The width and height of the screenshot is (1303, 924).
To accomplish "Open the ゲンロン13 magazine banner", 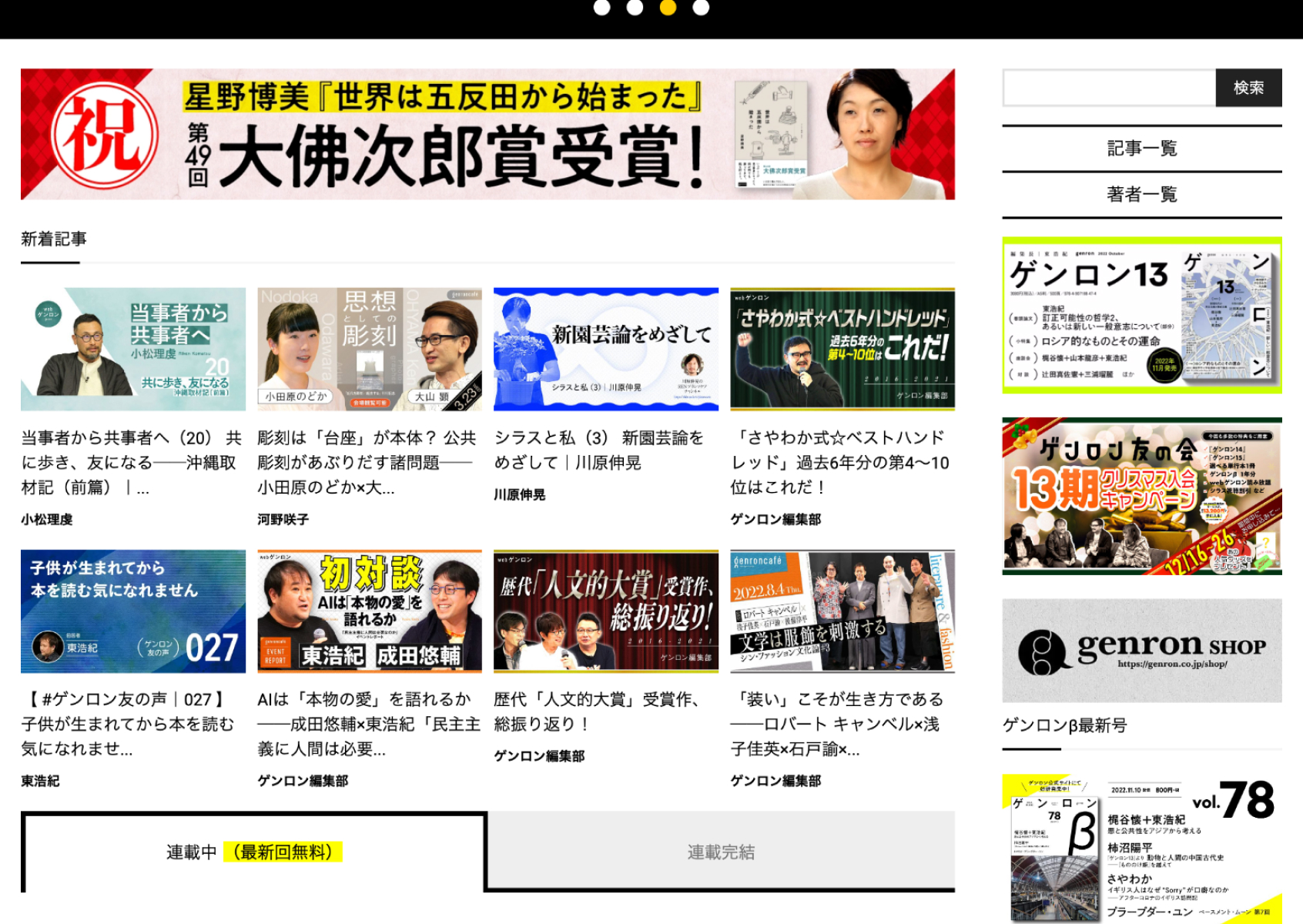I will click(1141, 315).
